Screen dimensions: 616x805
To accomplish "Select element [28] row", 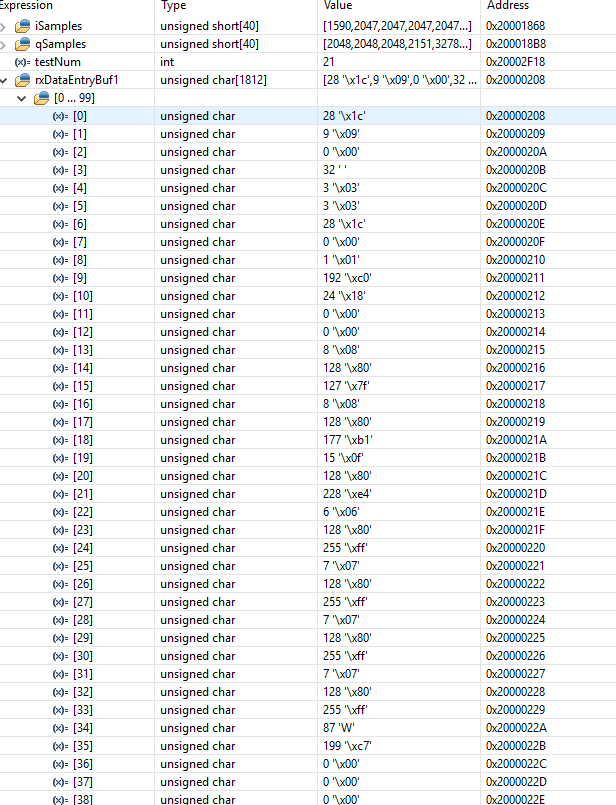I will click(x=308, y=620).
